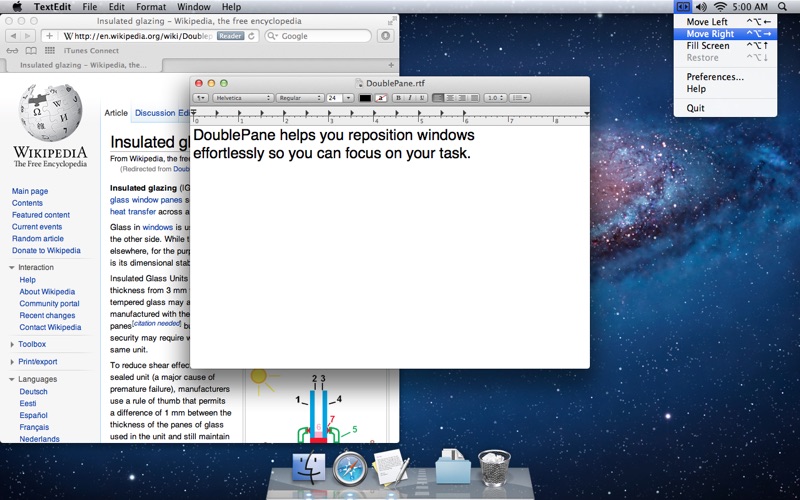Align text right in TextEdit
This screenshot has height=500, width=800.
[462, 98]
